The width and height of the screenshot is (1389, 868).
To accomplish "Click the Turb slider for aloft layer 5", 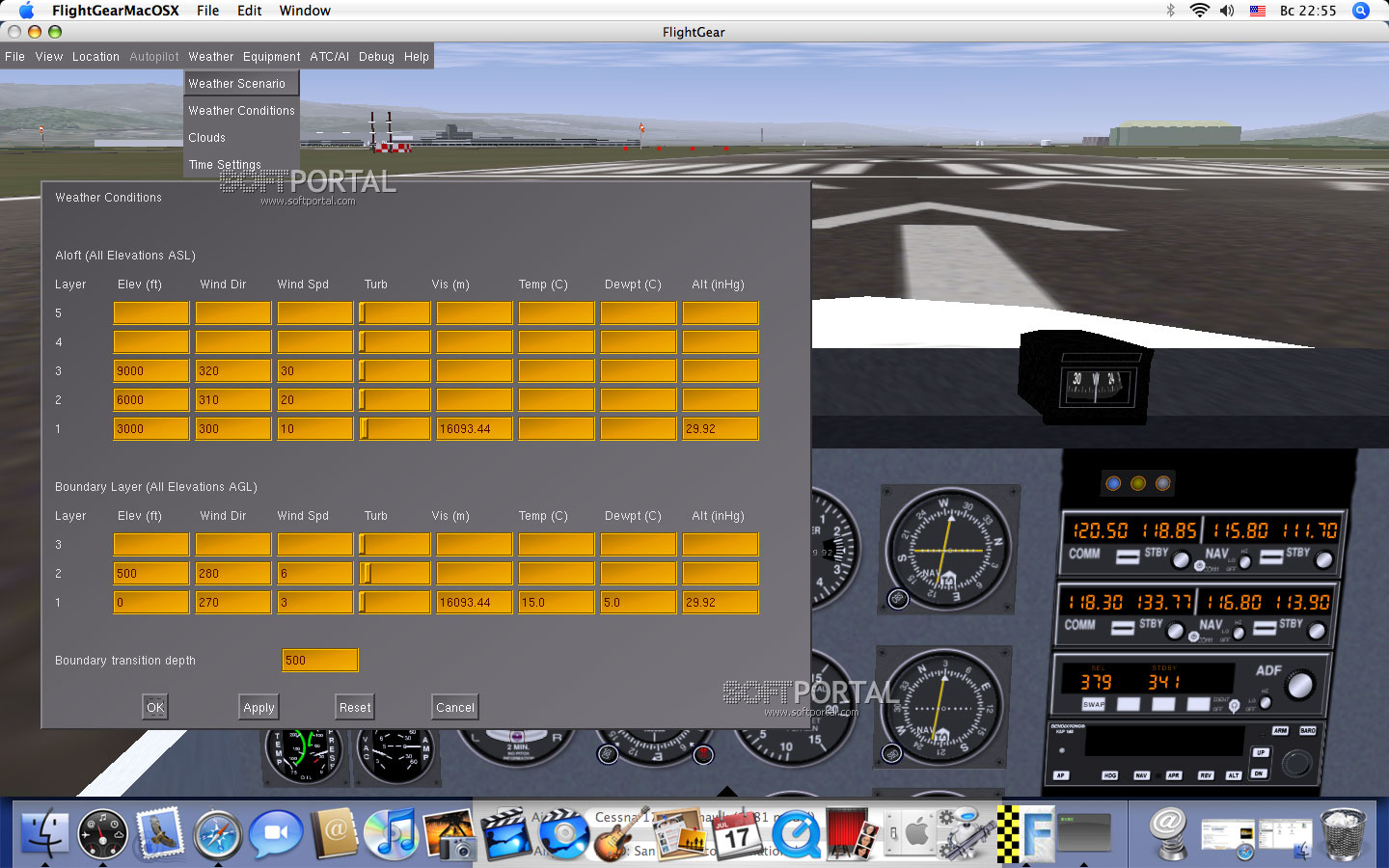I will coord(395,312).
